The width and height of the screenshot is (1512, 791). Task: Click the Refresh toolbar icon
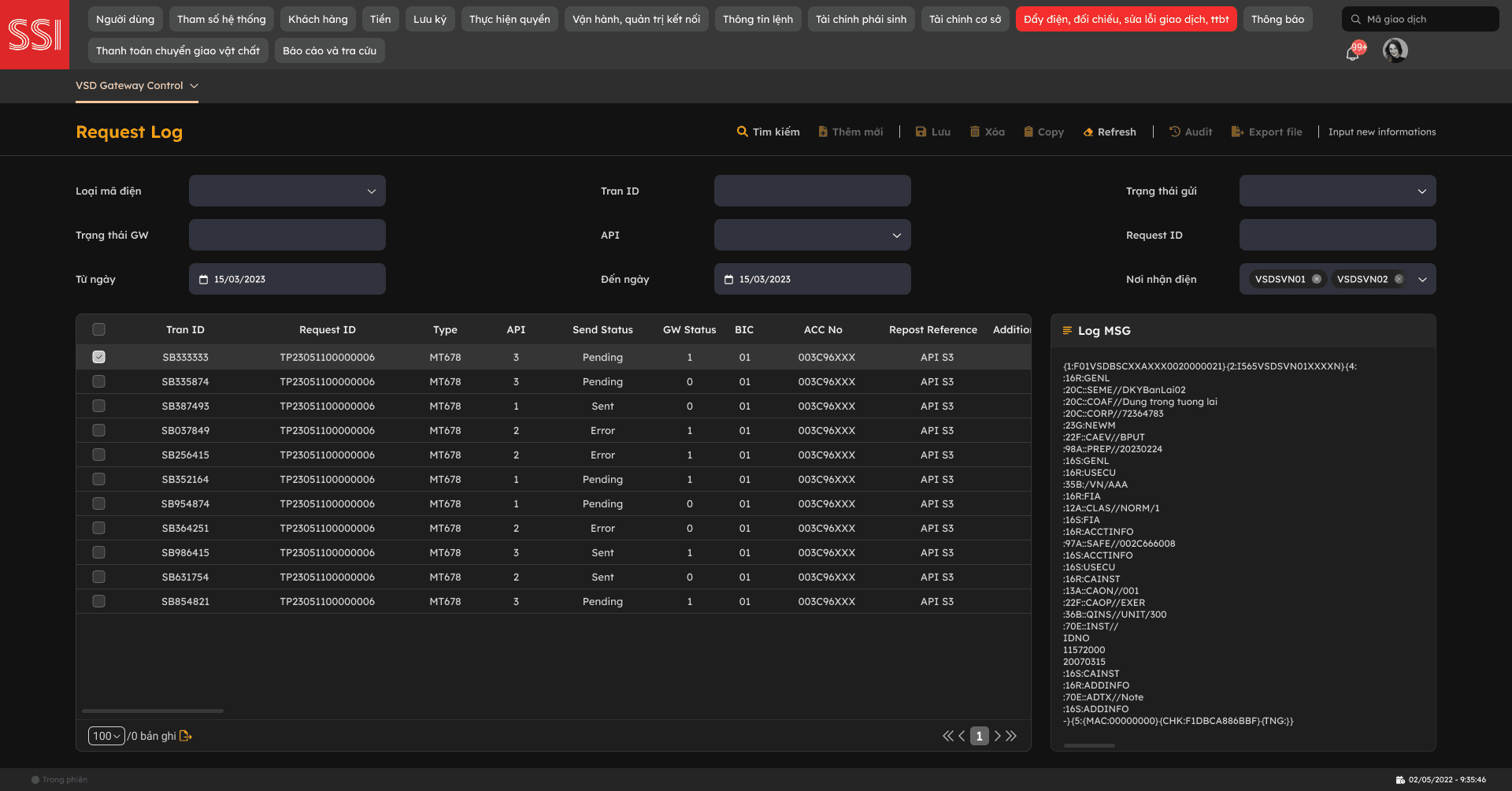(1088, 132)
